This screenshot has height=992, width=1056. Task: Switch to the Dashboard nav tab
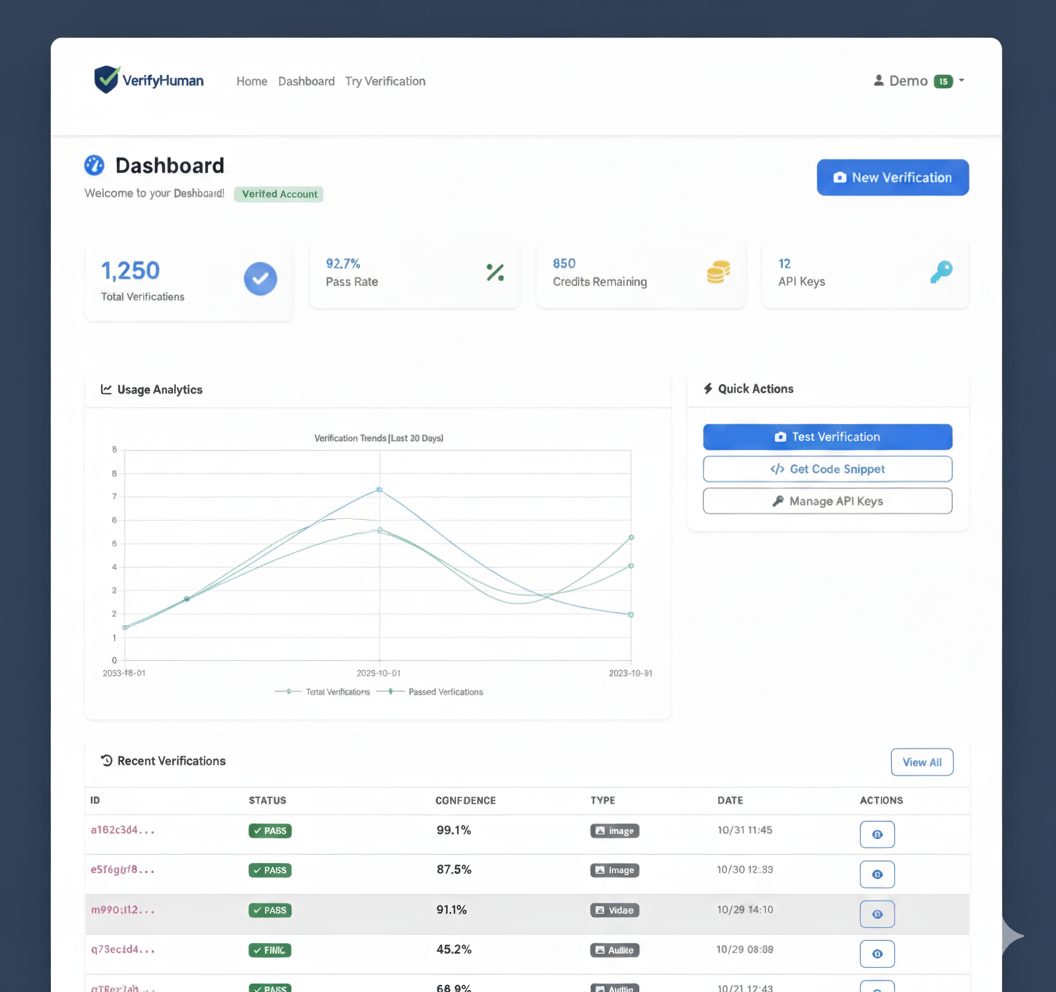(x=306, y=81)
